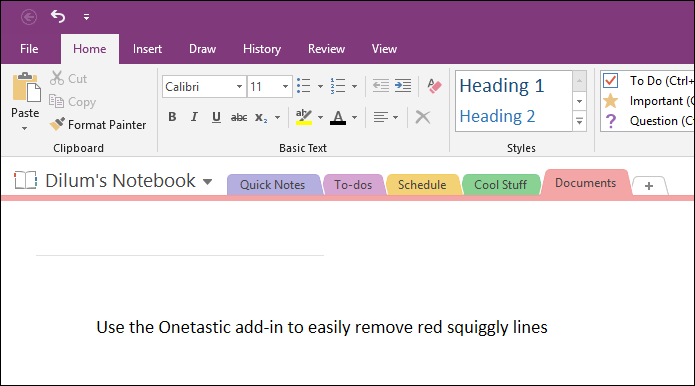Viewport: 695px width, 386px height.
Task: Click the text 'Use the Onetastic add-in'
Action: [x=190, y=328]
